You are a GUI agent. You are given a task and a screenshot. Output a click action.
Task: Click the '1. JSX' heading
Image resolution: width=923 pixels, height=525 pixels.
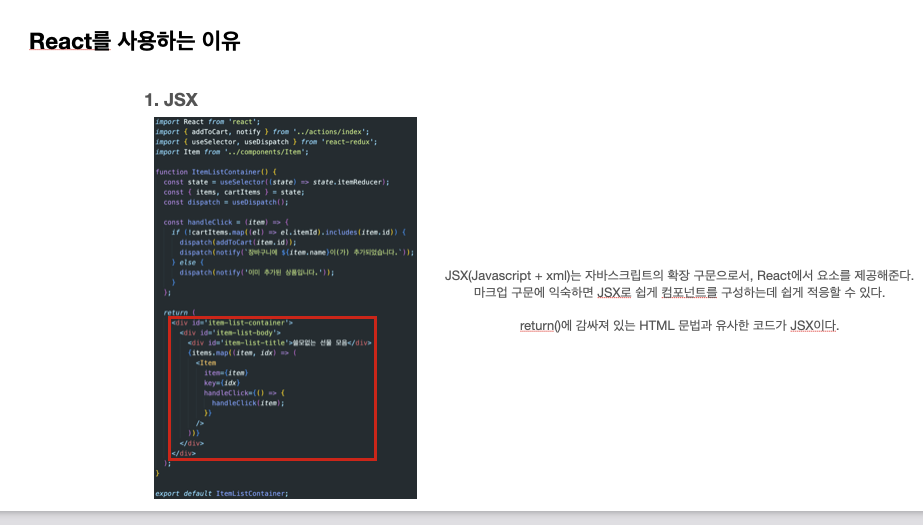pos(171,99)
